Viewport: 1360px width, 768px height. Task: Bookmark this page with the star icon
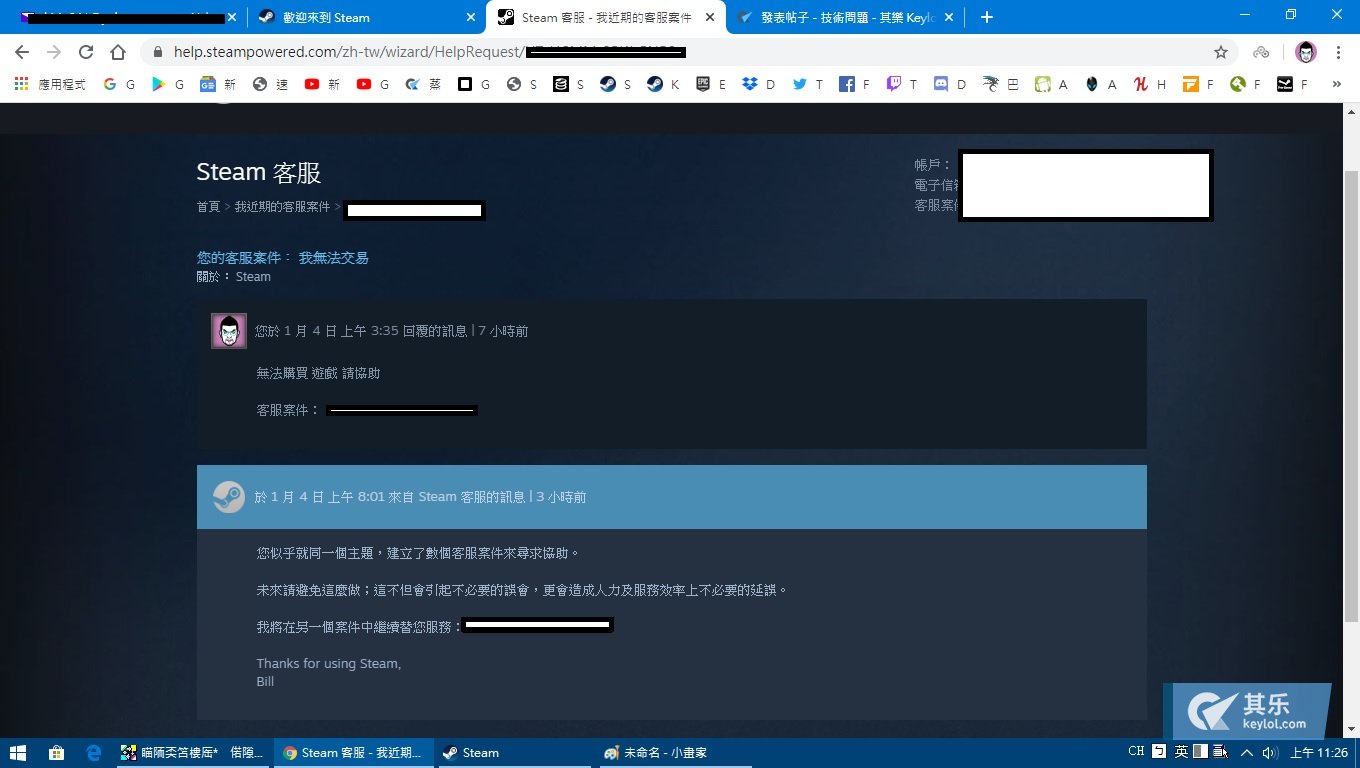[1221, 52]
